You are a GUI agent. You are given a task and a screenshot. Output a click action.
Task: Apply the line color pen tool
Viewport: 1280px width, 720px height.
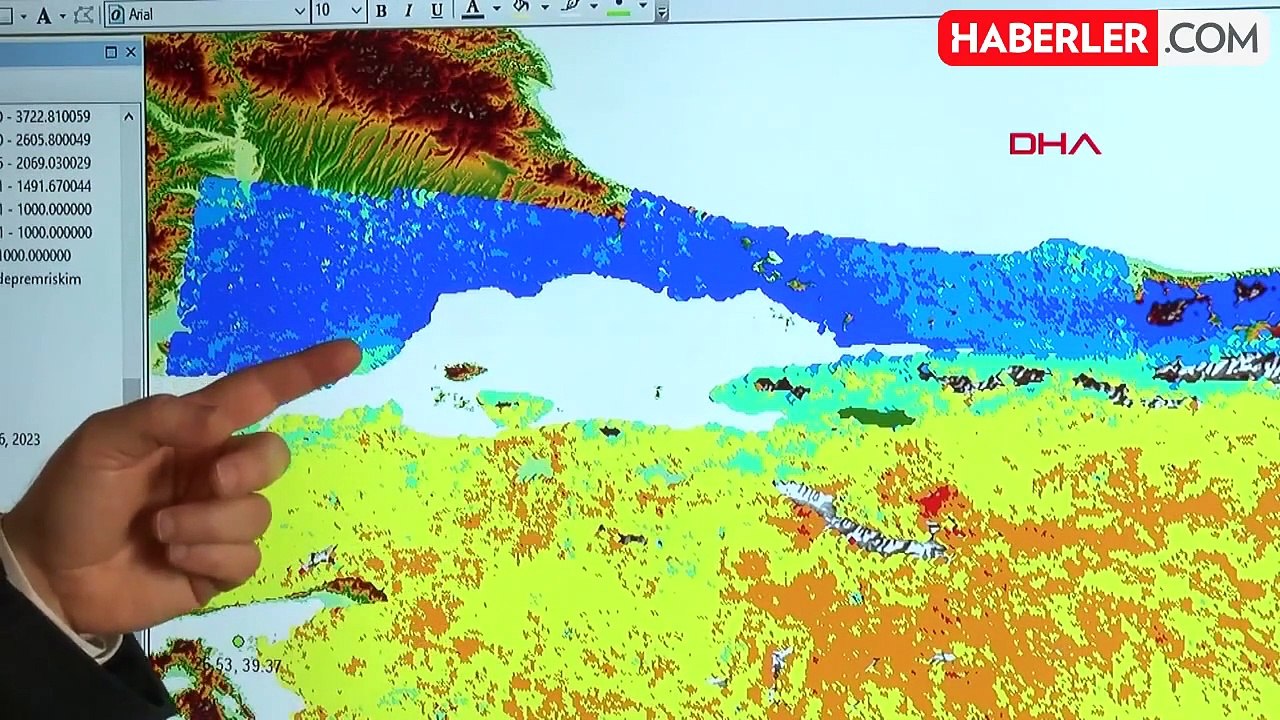tap(571, 9)
